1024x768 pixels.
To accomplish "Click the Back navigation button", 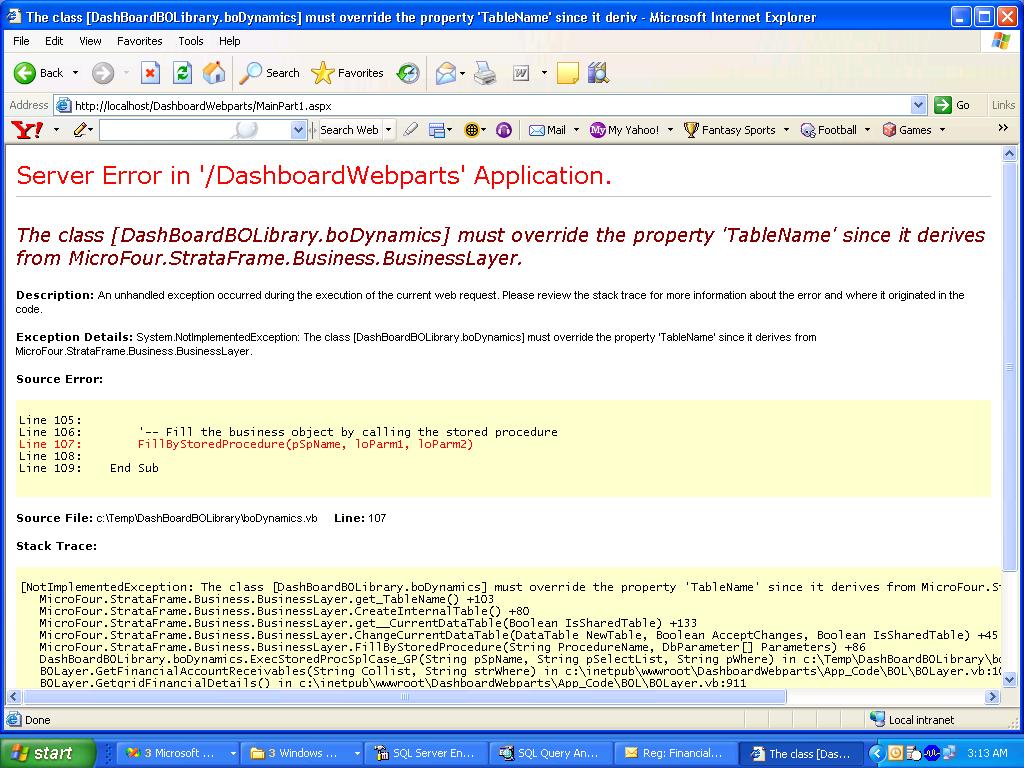I will [x=40, y=73].
